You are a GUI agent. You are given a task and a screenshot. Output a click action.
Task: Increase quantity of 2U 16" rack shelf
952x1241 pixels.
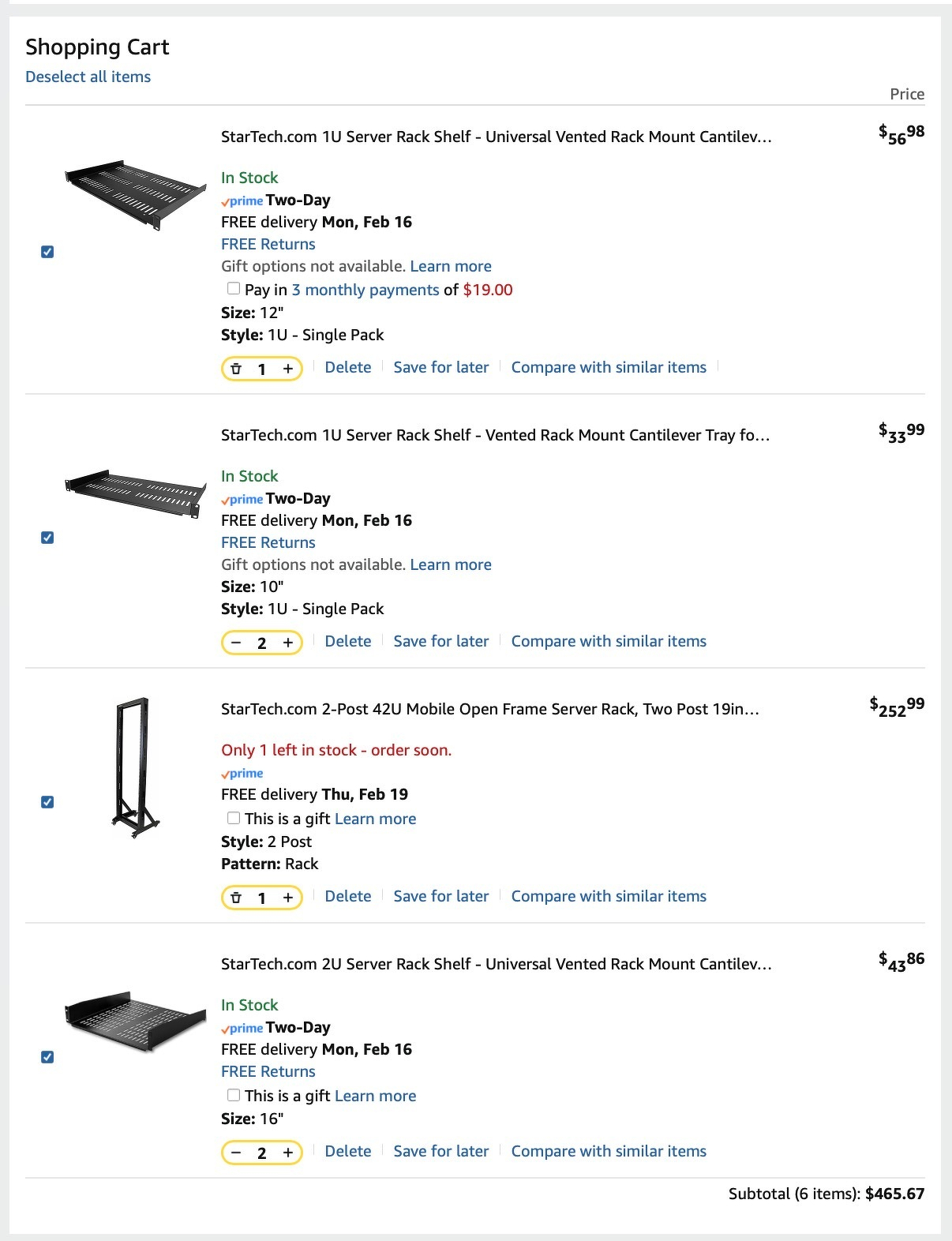pos(288,1153)
